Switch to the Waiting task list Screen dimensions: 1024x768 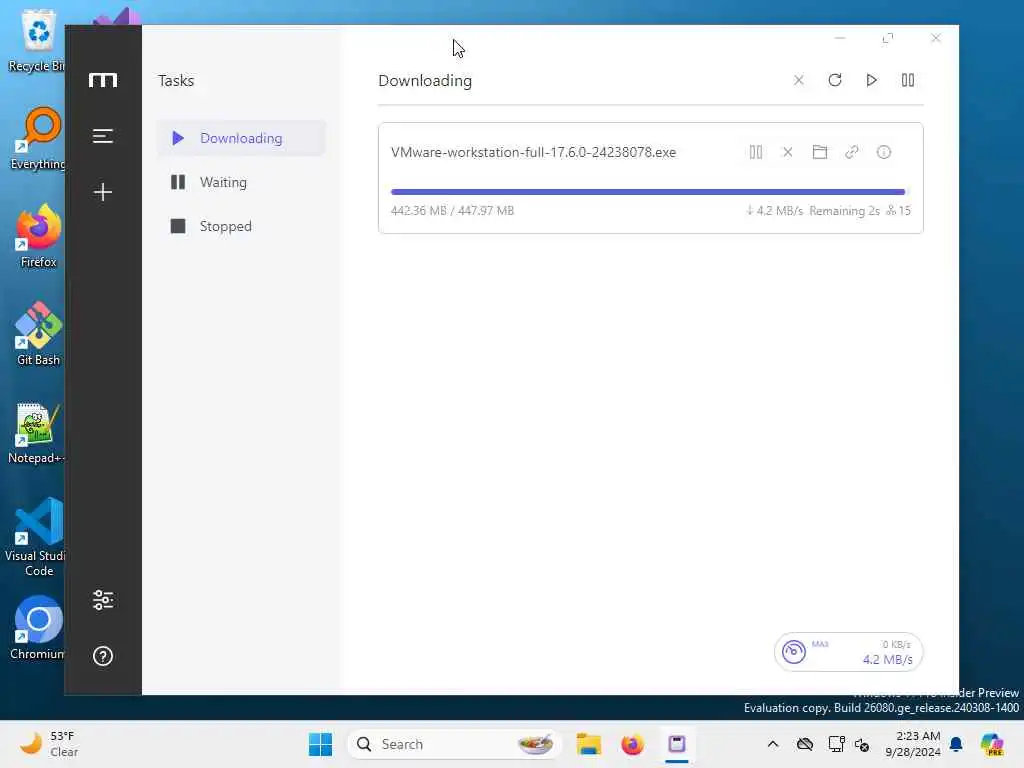click(x=241, y=182)
